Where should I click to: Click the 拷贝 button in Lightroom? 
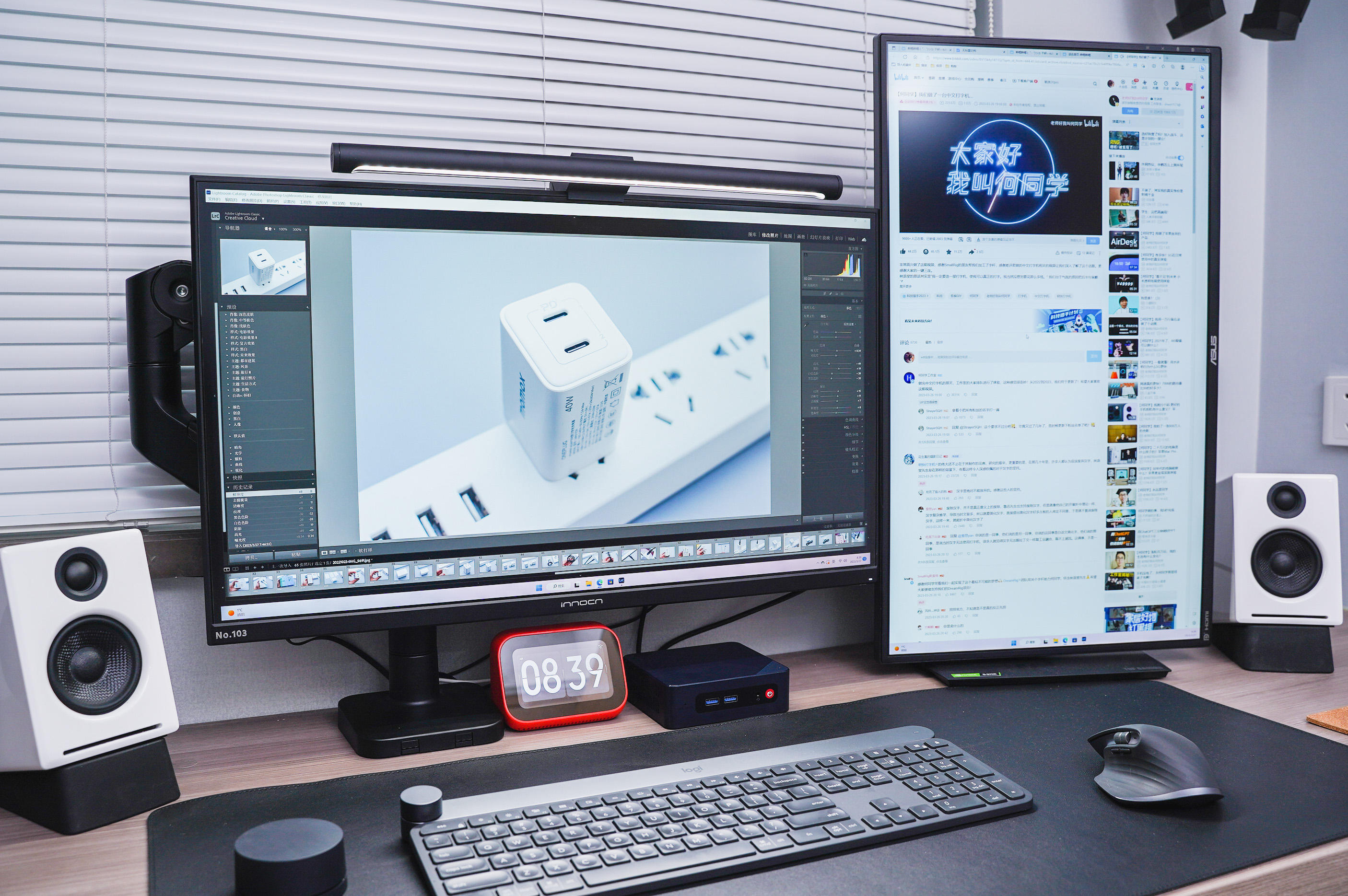point(251,558)
